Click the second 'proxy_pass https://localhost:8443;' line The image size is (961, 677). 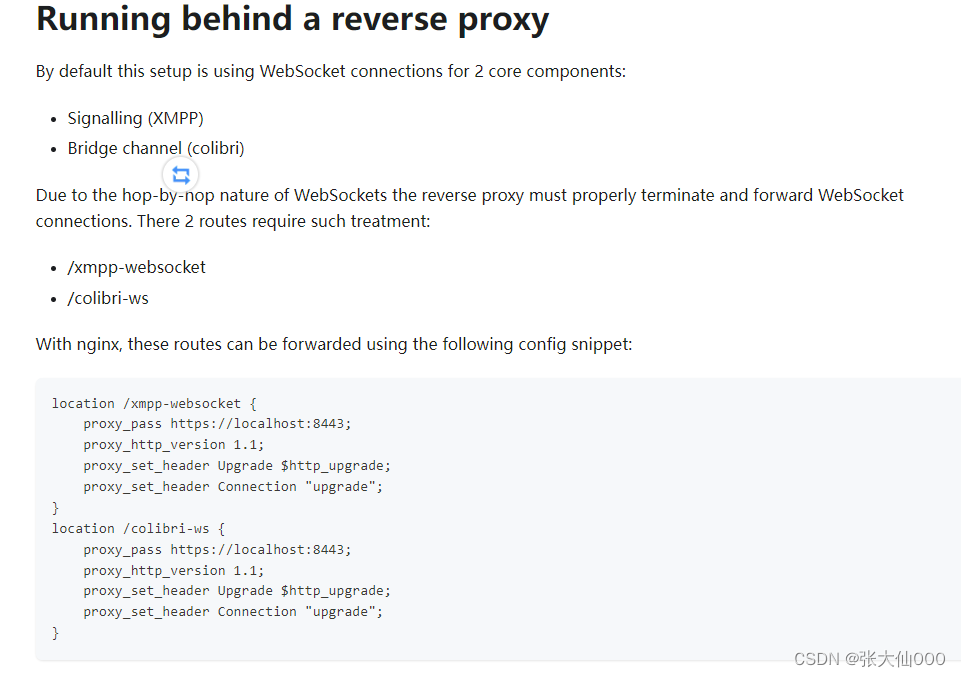[217, 550]
